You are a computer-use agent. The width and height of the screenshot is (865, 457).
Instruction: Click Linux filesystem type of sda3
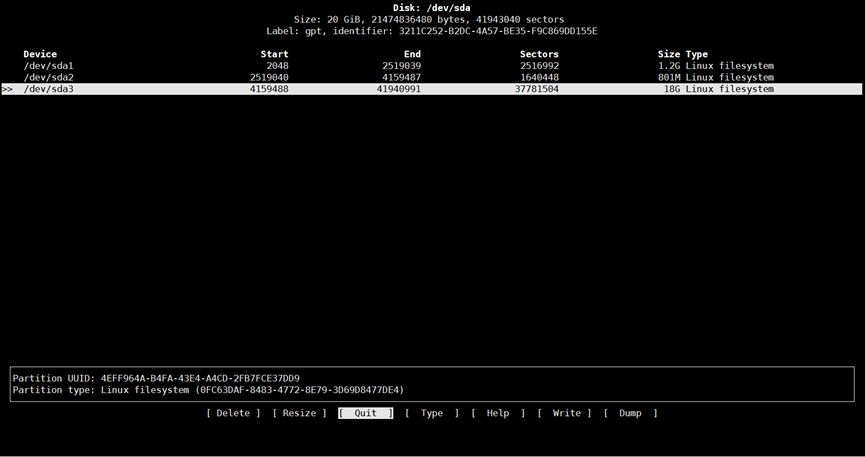(x=729, y=89)
